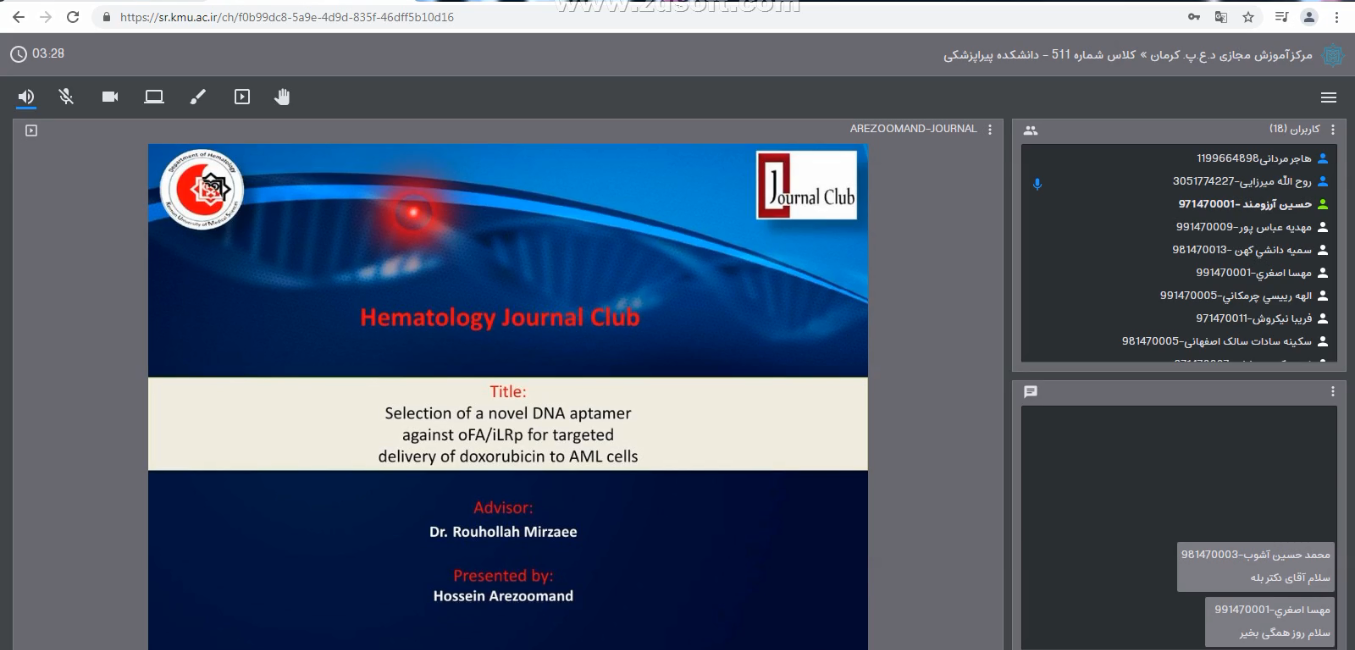Open the AREZOOMAND-JOURNAL panel options menu

[990, 130]
